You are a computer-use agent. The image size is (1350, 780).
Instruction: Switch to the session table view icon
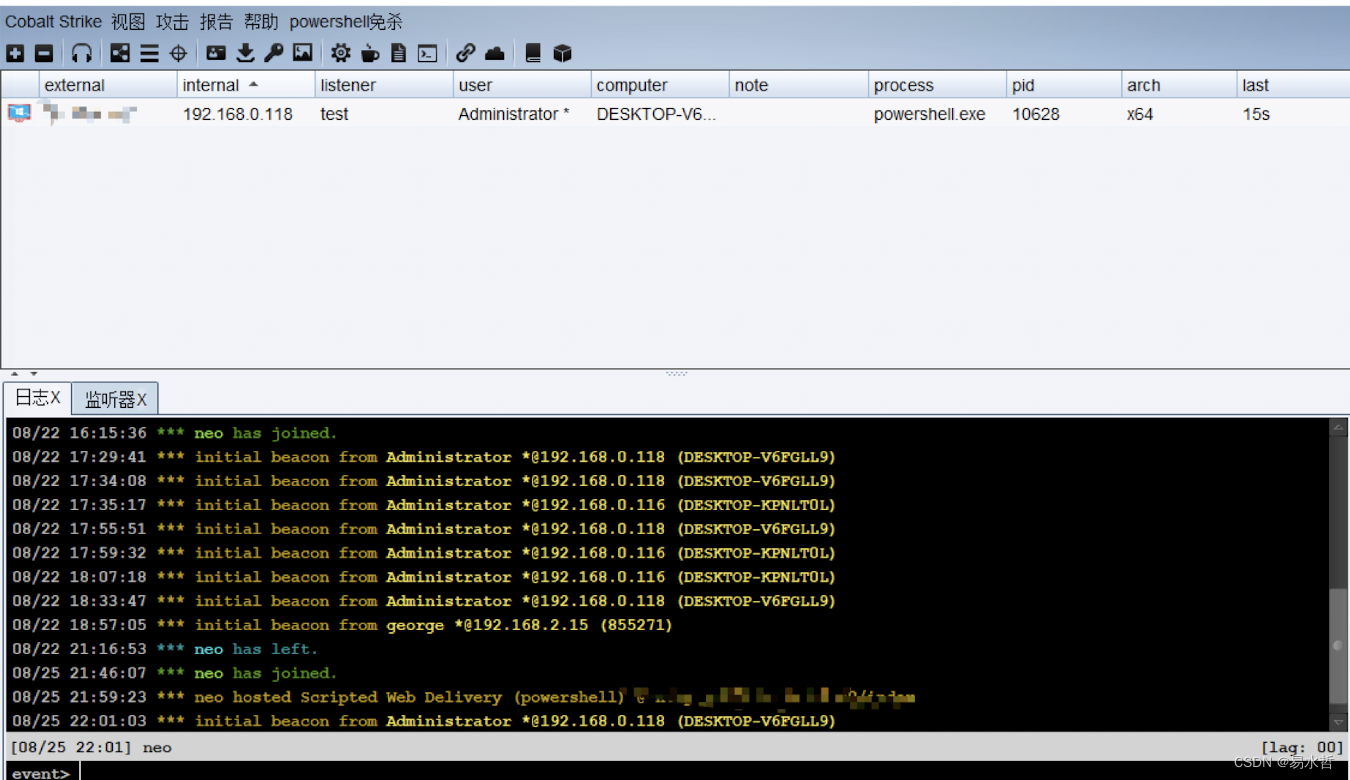(149, 53)
